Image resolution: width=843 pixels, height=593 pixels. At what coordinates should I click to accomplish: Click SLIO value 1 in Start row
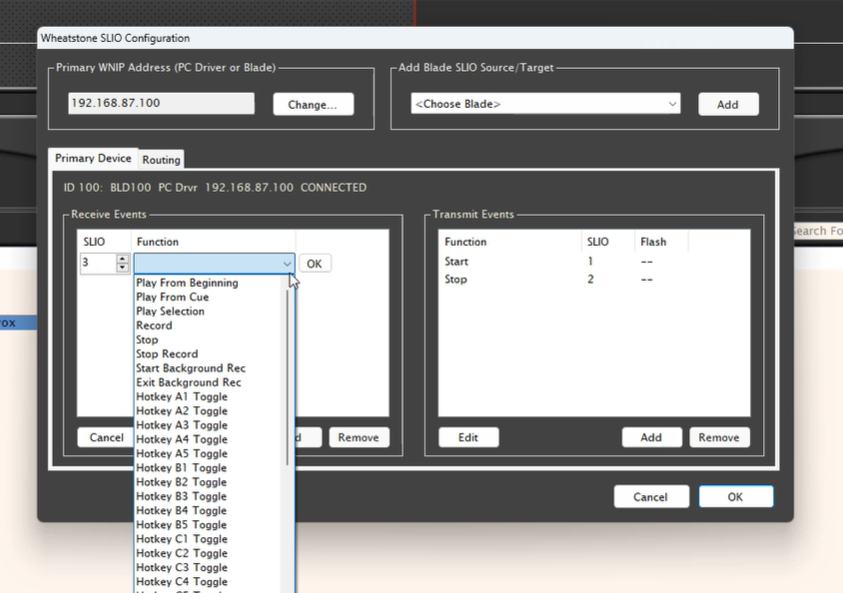point(590,262)
